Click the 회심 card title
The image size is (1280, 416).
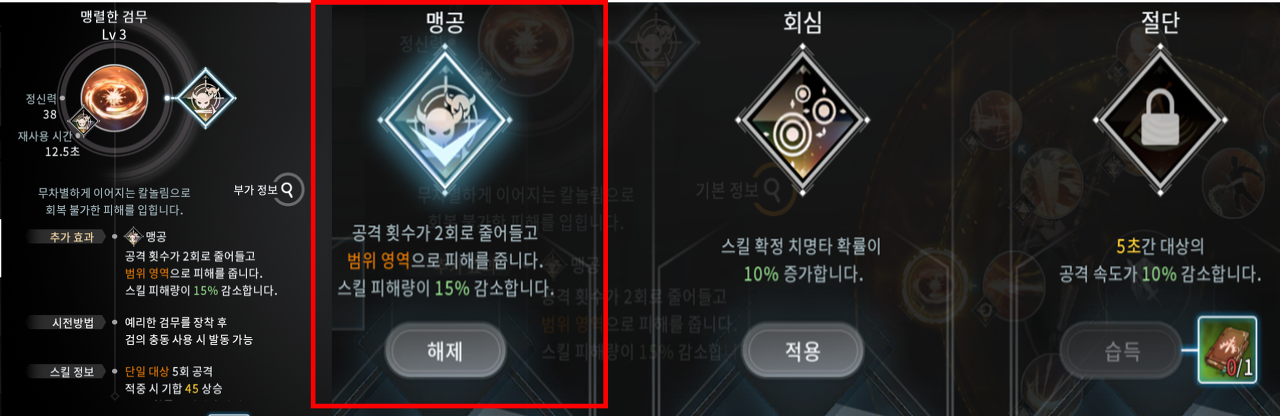(x=800, y=23)
